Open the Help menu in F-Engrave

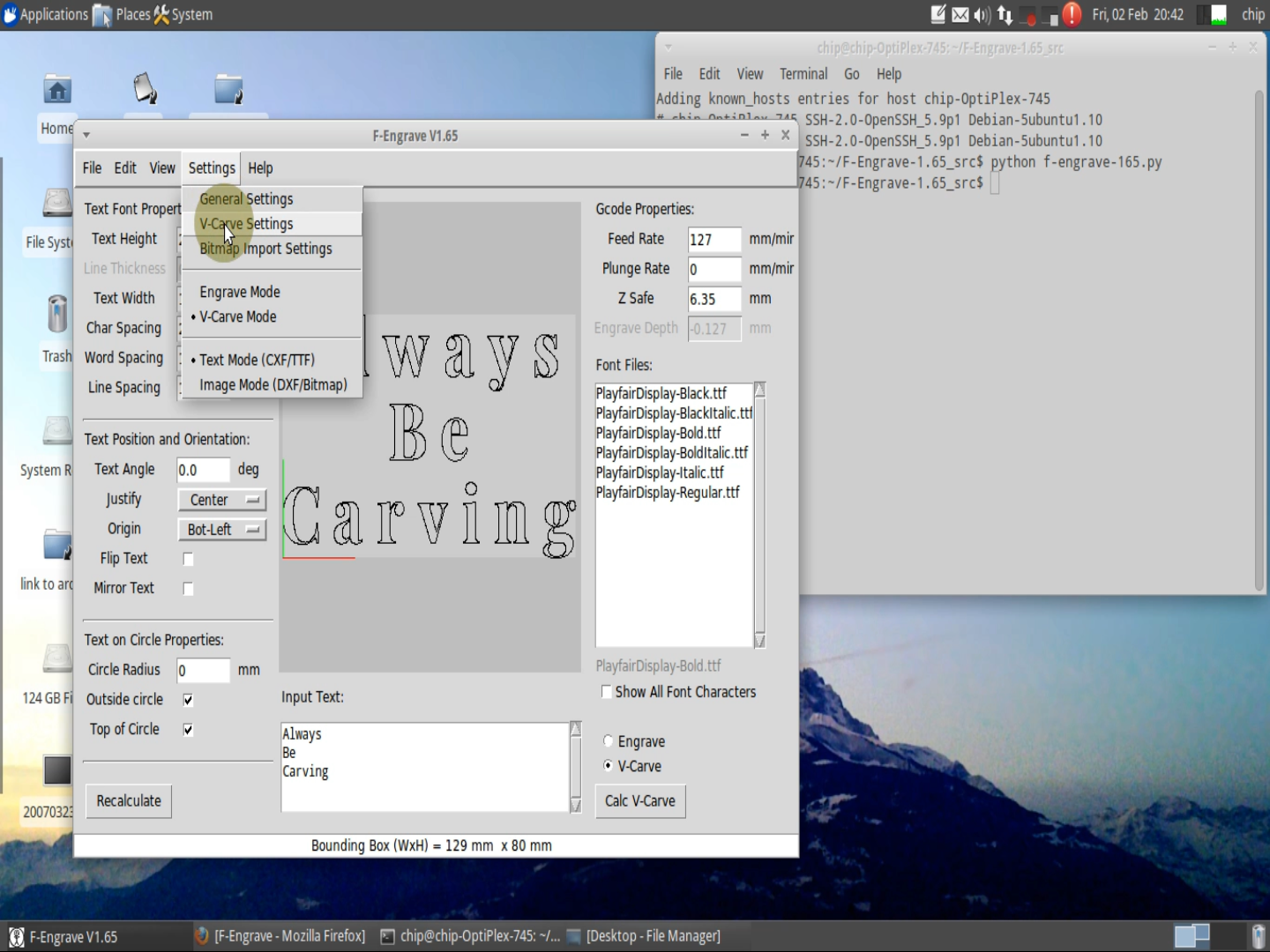point(260,167)
